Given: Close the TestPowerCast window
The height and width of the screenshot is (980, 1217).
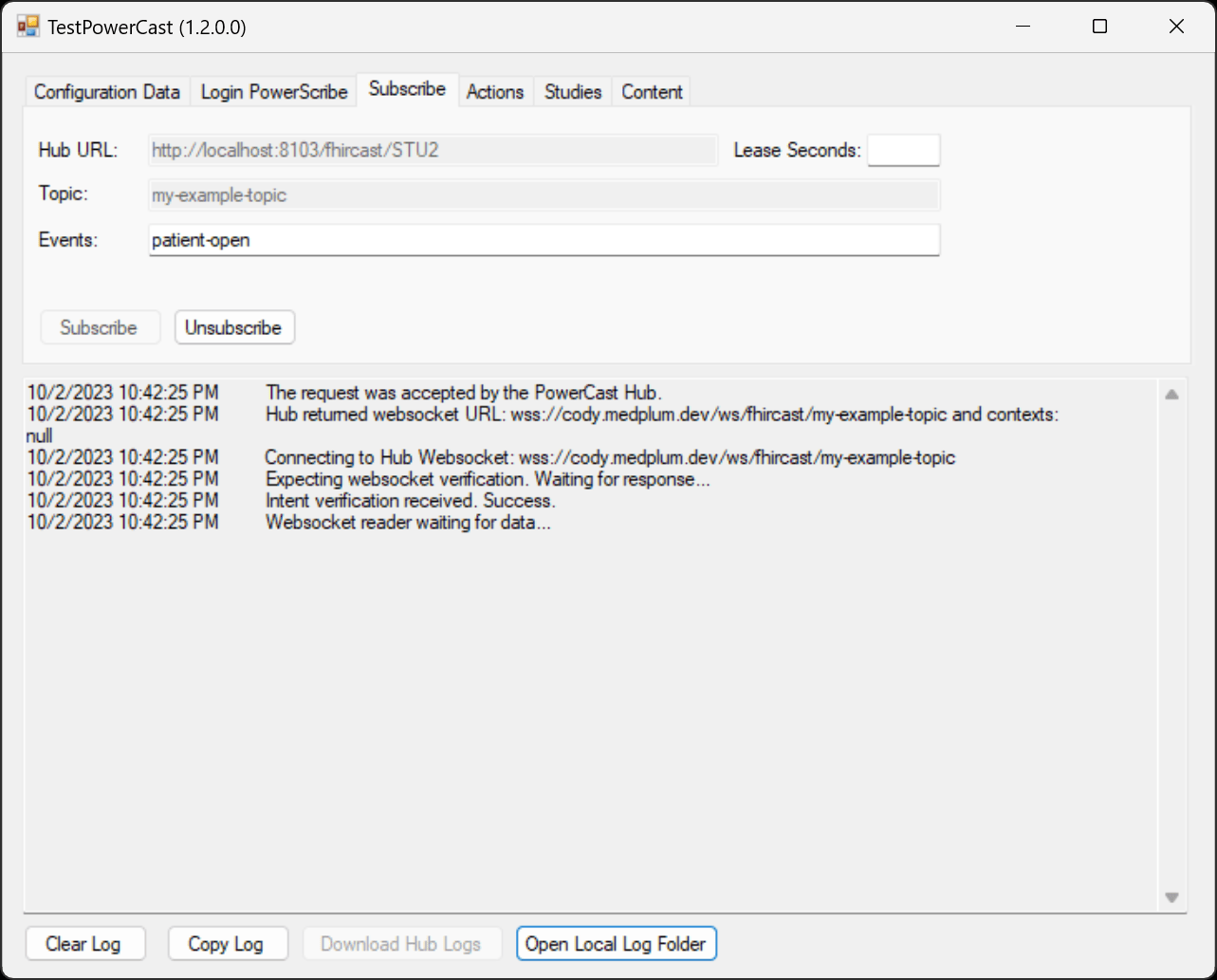Looking at the screenshot, I should pos(1176,27).
